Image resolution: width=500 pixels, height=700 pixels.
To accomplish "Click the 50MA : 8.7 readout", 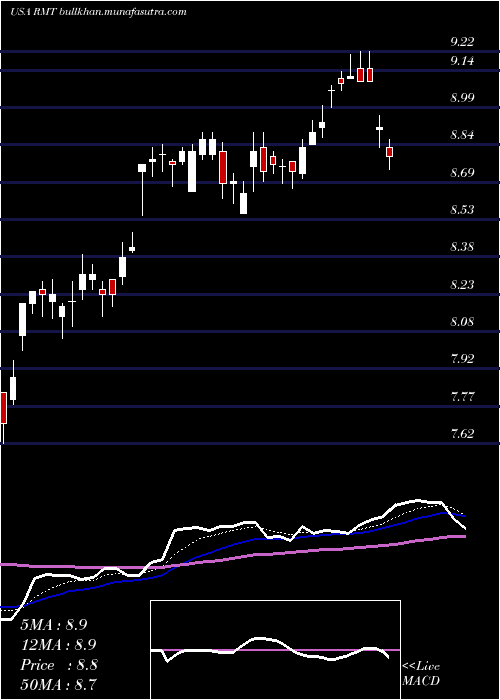I will coord(58,684).
